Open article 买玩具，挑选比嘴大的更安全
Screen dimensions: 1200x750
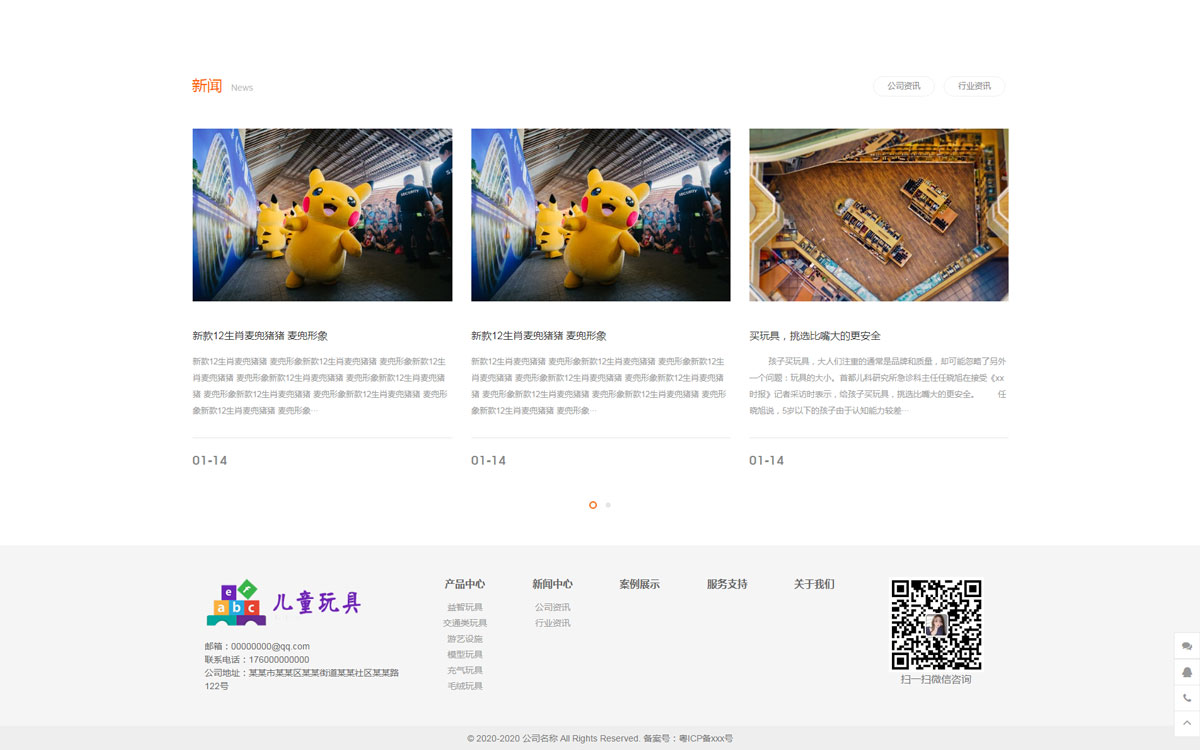tap(814, 336)
